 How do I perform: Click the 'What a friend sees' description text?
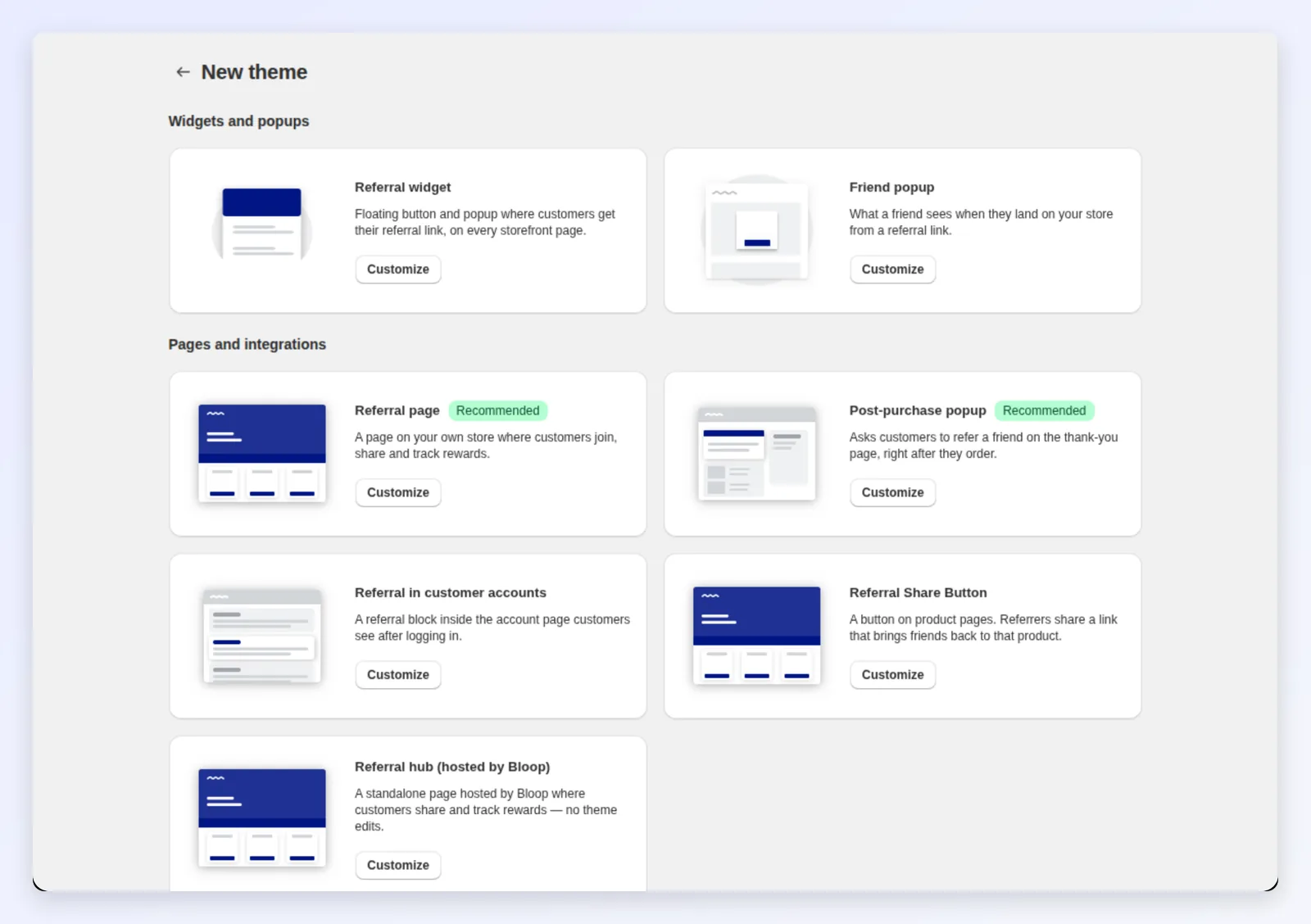coord(981,222)
